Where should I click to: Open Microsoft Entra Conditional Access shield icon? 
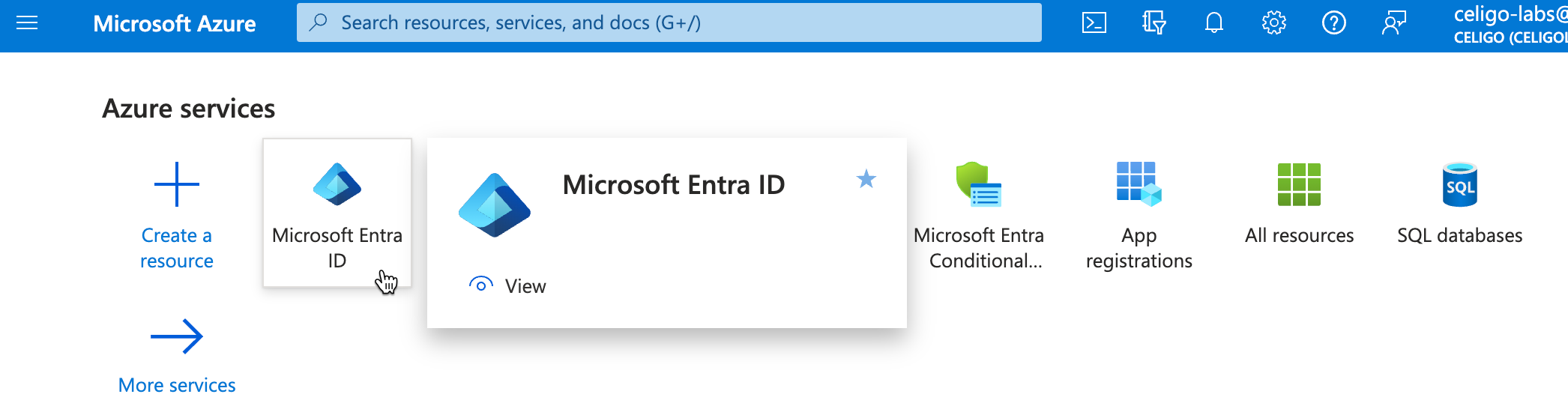tap(979, 184)
